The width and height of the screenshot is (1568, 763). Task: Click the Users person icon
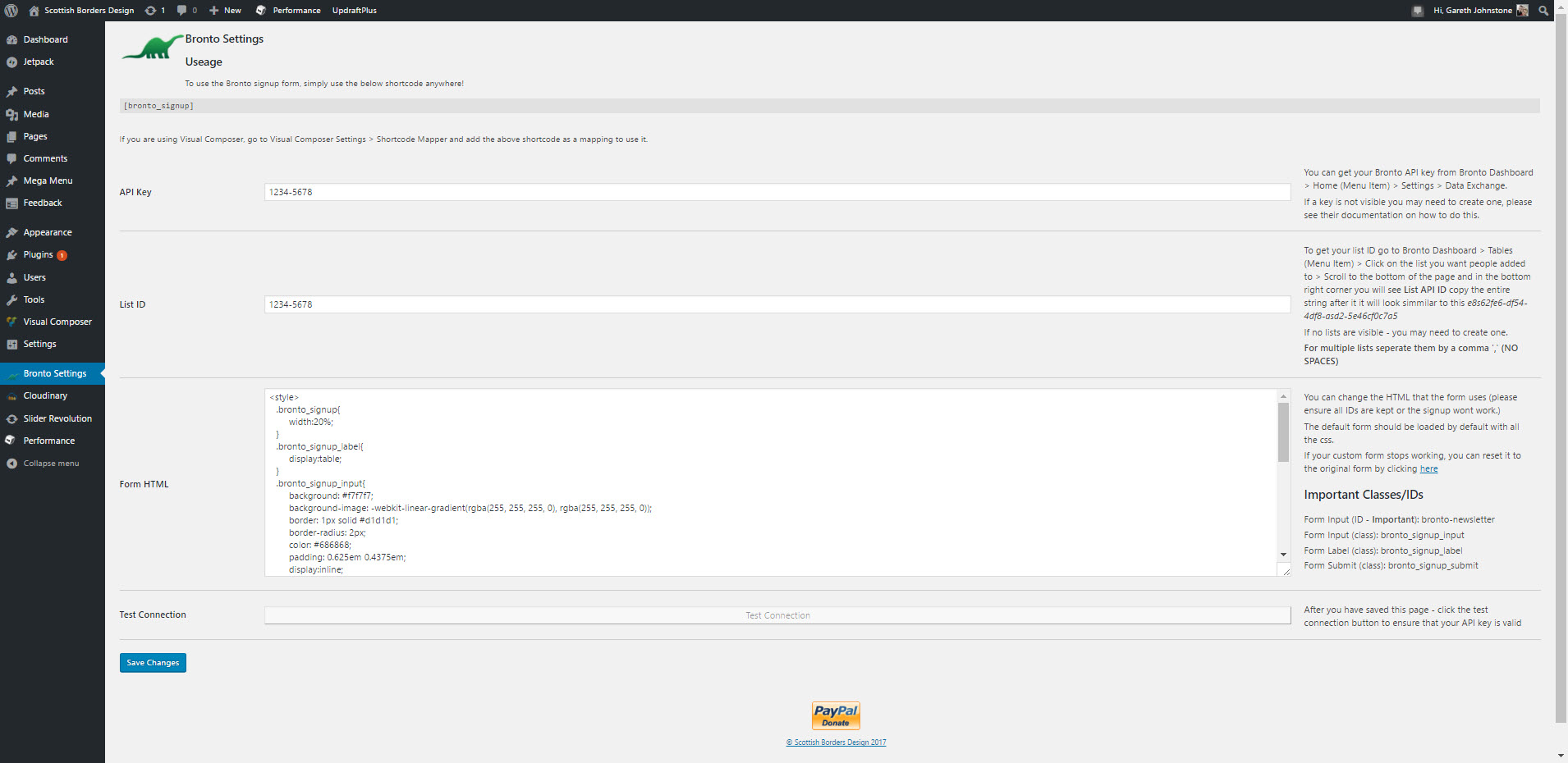coord(11,278)
